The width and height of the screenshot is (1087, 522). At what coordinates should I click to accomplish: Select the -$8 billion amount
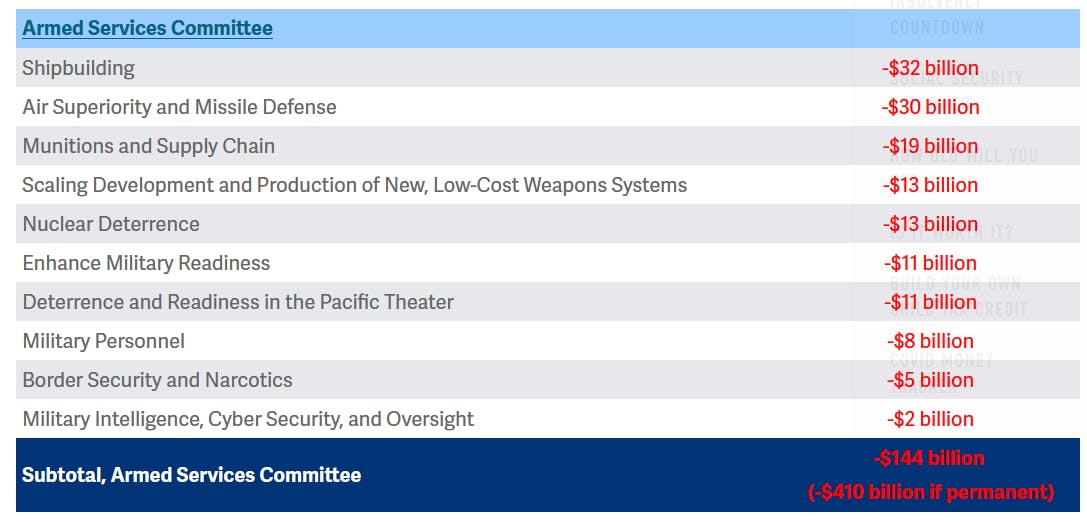(930, 341)
